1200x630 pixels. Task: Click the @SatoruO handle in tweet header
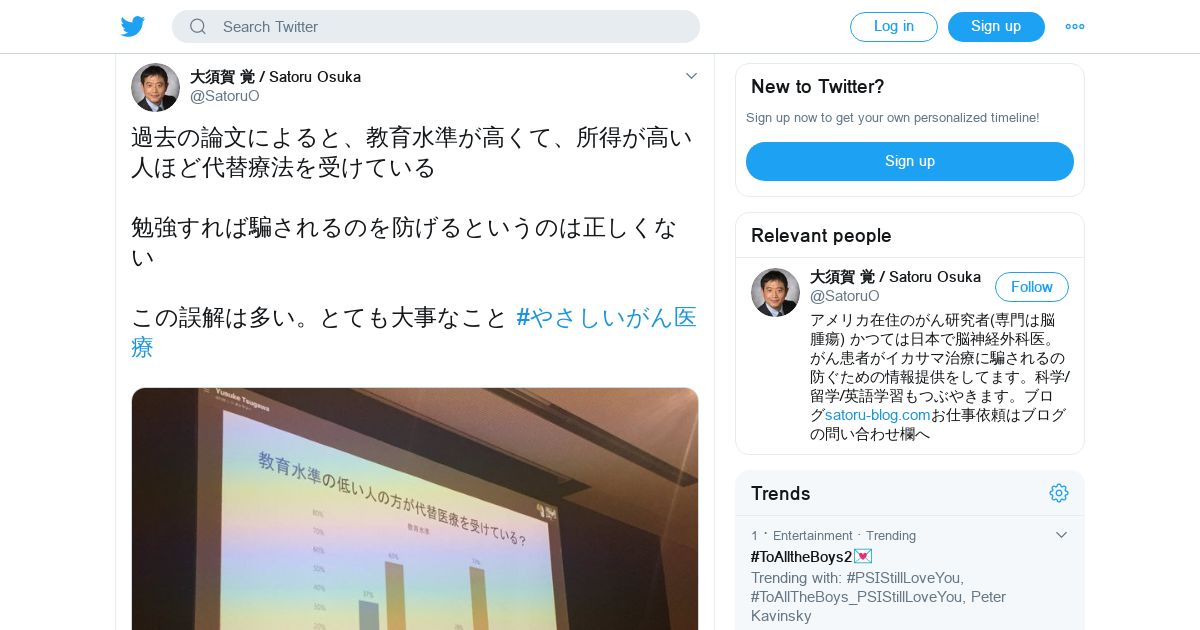coord(225,96)
